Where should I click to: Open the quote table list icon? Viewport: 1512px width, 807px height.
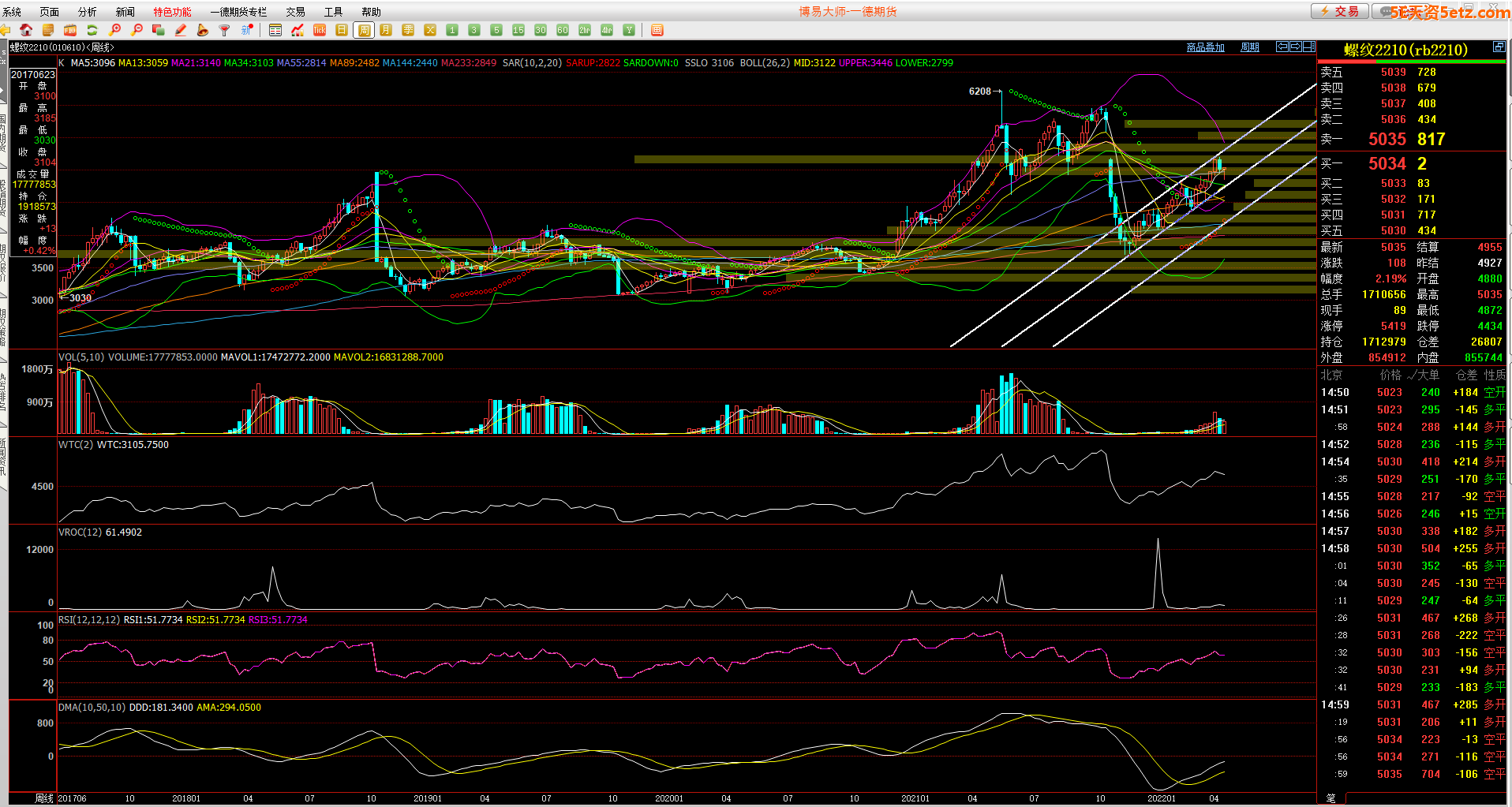click(275, 30)
